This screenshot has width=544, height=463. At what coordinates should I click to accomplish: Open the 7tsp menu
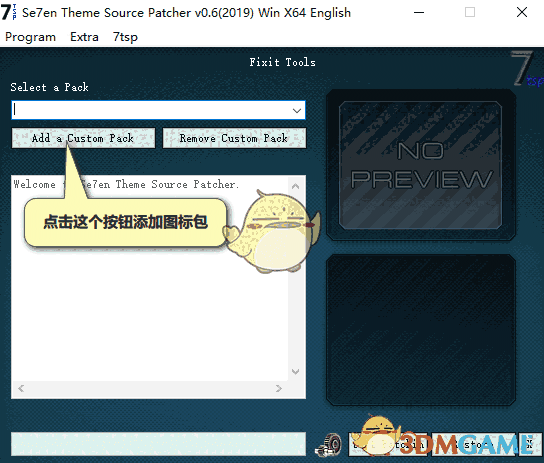click(x=125, y=37)
